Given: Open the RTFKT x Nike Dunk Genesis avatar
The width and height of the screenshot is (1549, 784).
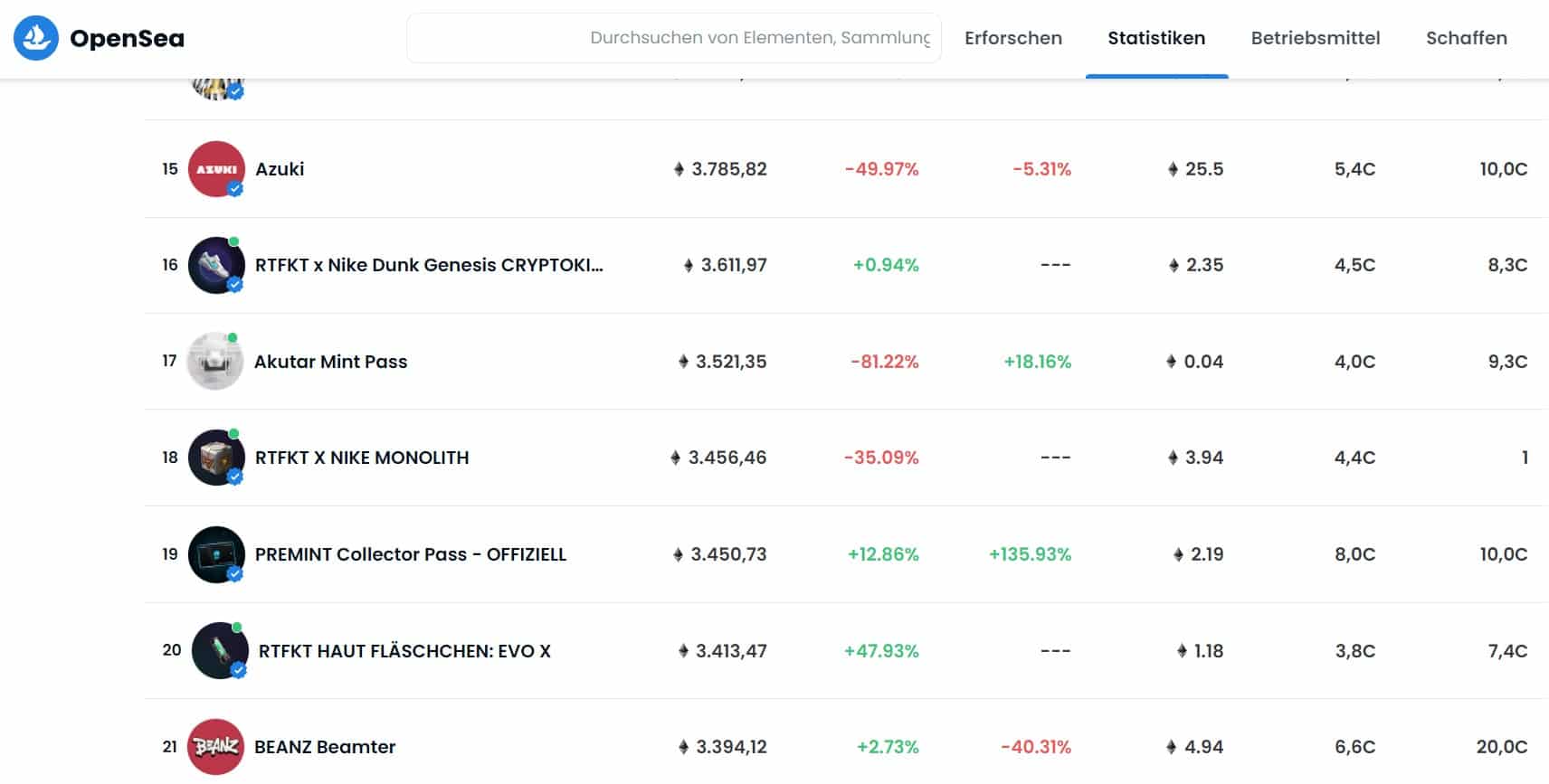Looking at the screenshot, I should click(x=216, y=265).
